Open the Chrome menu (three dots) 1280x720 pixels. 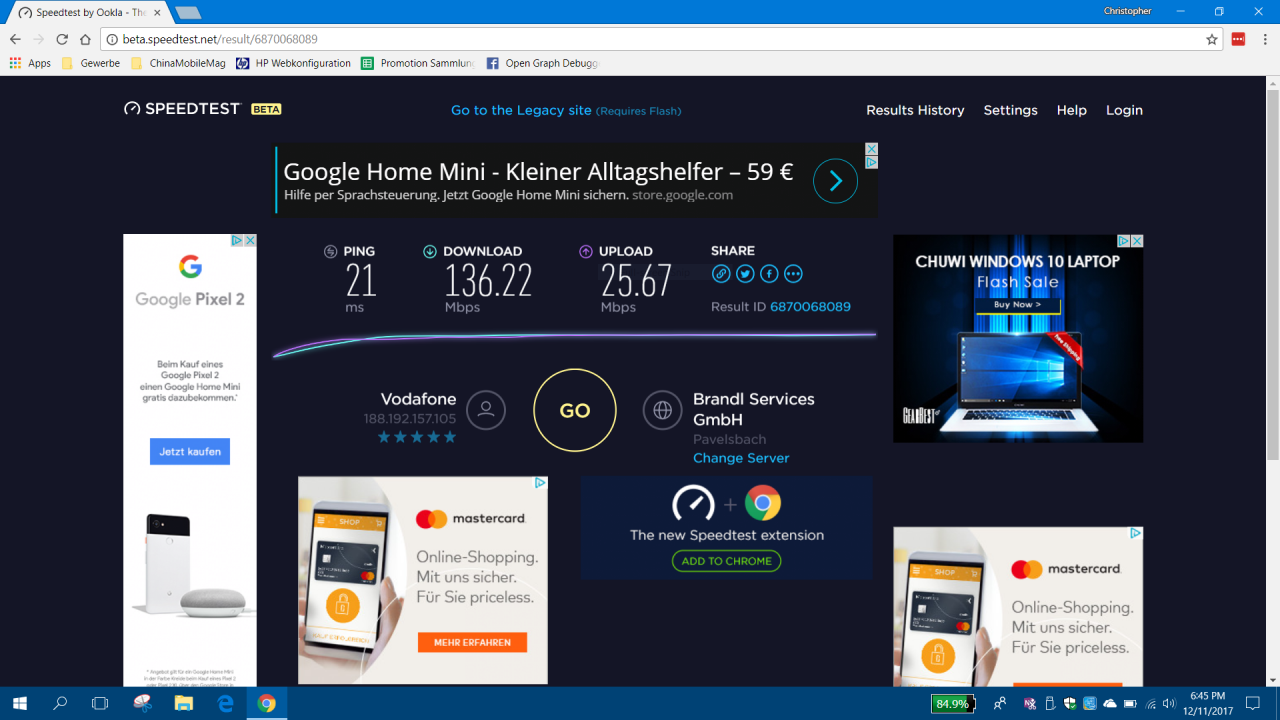(1264, 39)
